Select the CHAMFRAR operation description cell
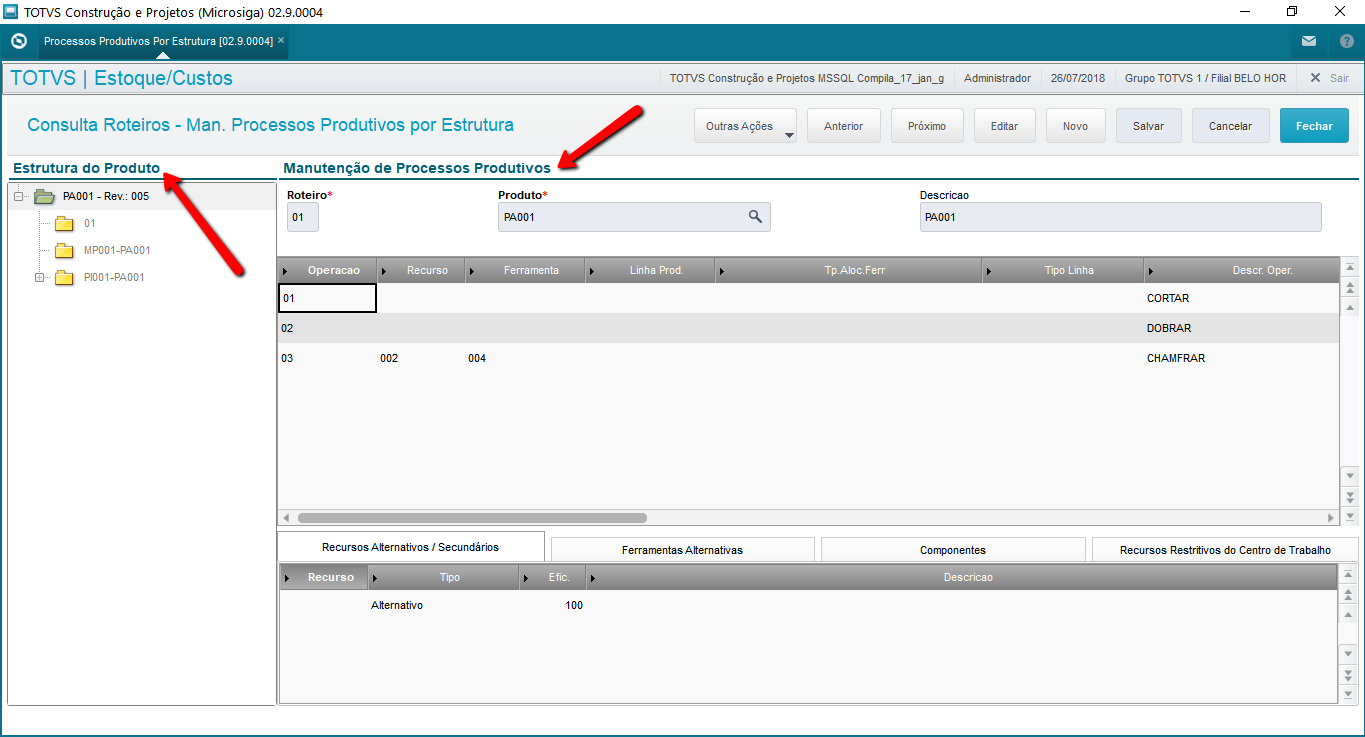Screen dimensions: 1365x737 (1241, 358)
